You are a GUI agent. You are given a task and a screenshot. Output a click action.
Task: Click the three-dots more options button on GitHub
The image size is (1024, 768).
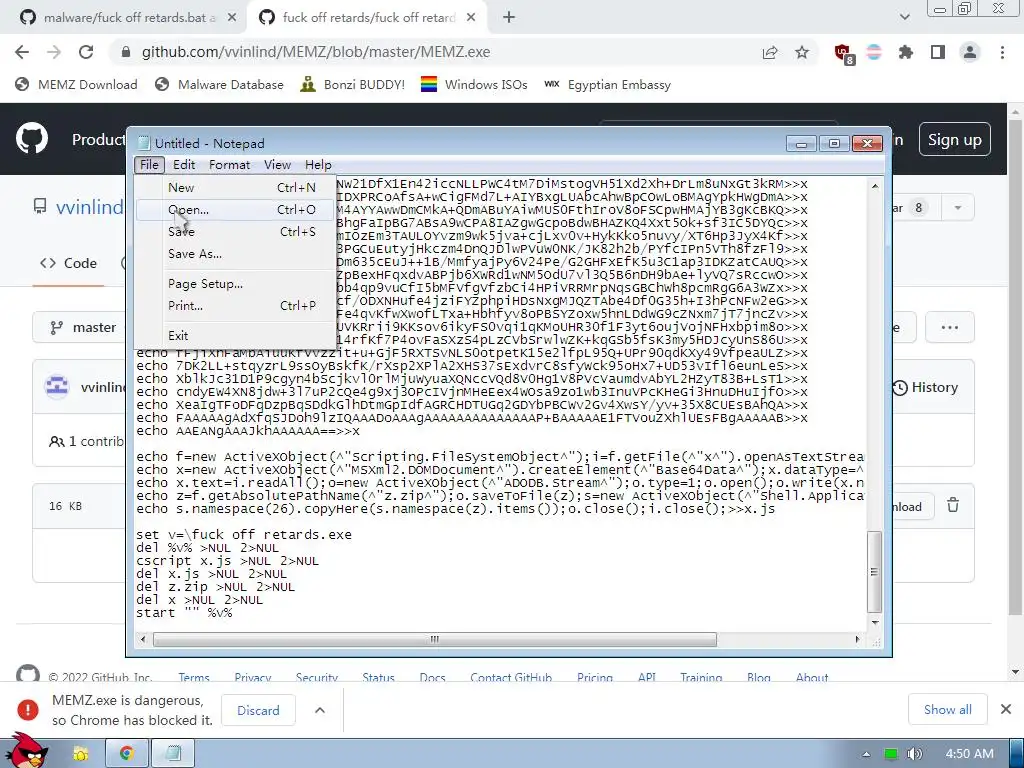tap(950, 327)
